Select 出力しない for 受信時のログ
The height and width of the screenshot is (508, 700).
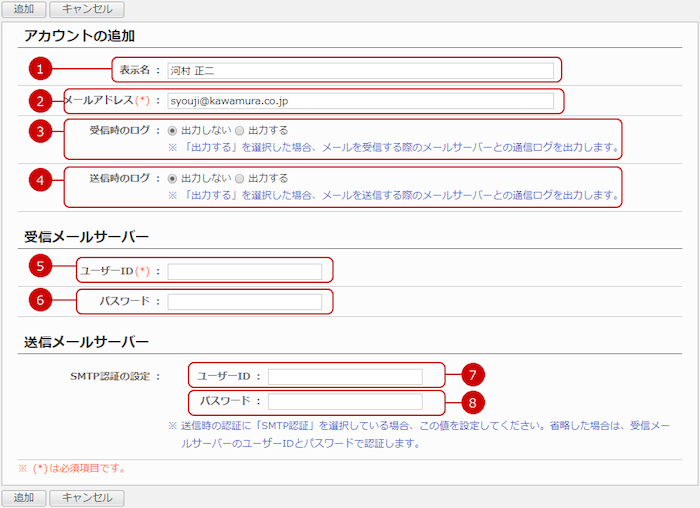pos(173,131)
